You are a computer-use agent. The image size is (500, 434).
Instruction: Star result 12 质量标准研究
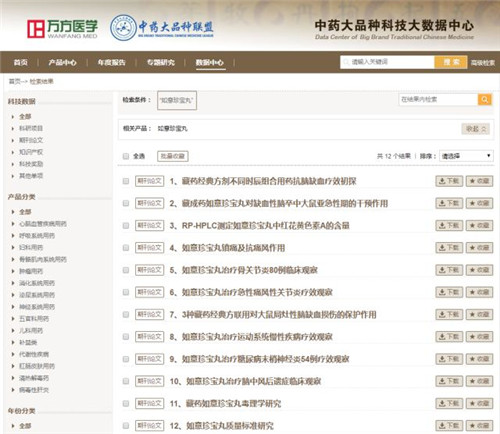click(x=479, y=426)
